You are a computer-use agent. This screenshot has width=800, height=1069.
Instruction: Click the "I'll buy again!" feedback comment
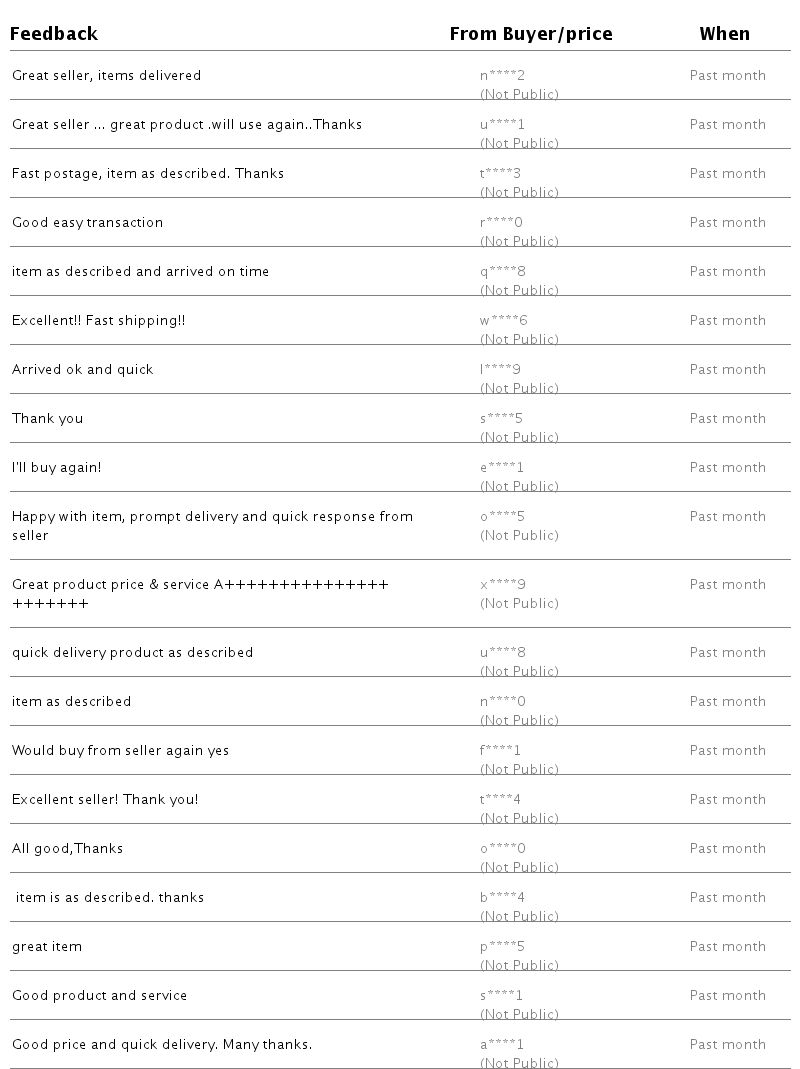(x=57, y=468)
